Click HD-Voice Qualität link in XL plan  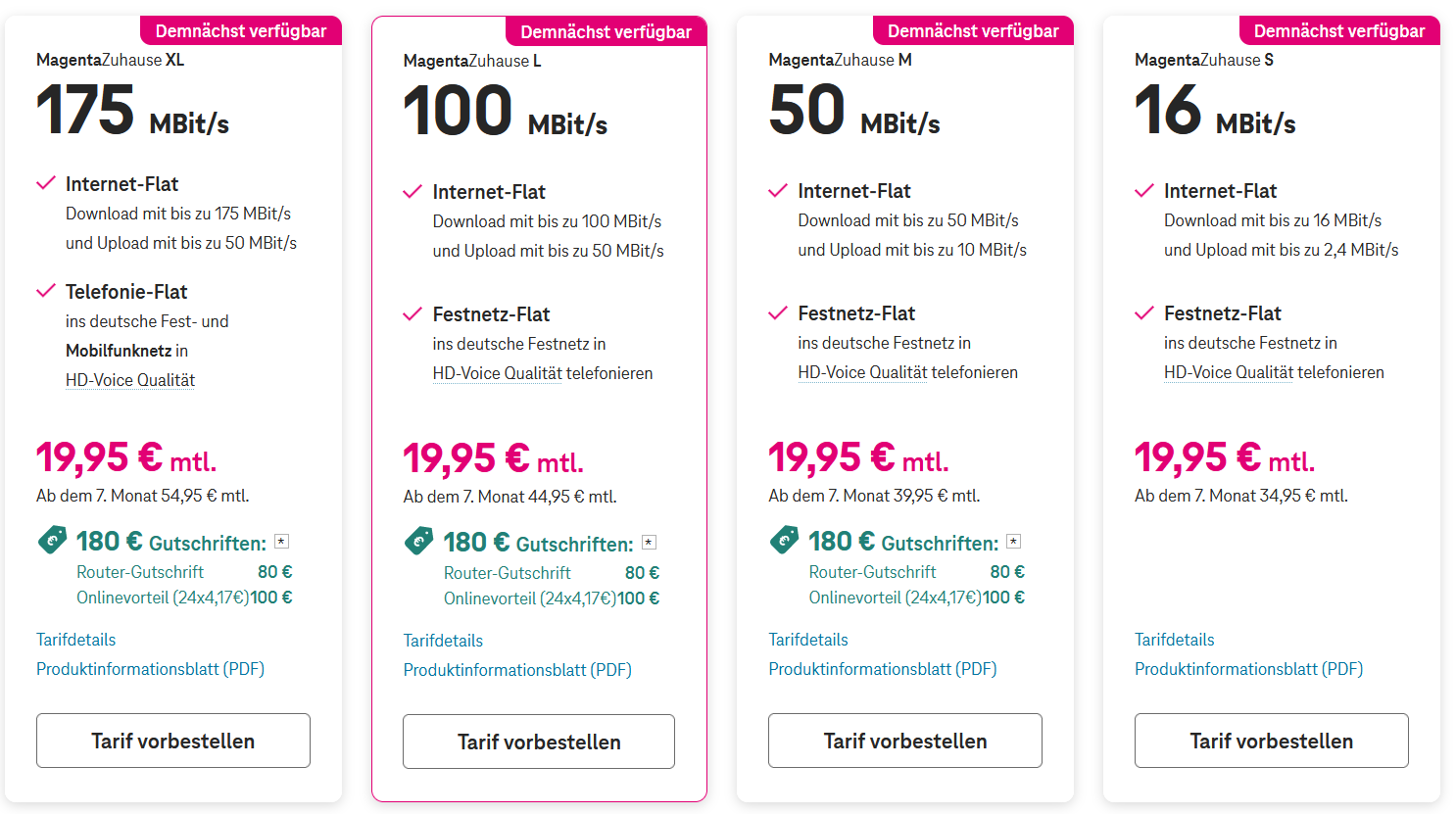[130, 380]
